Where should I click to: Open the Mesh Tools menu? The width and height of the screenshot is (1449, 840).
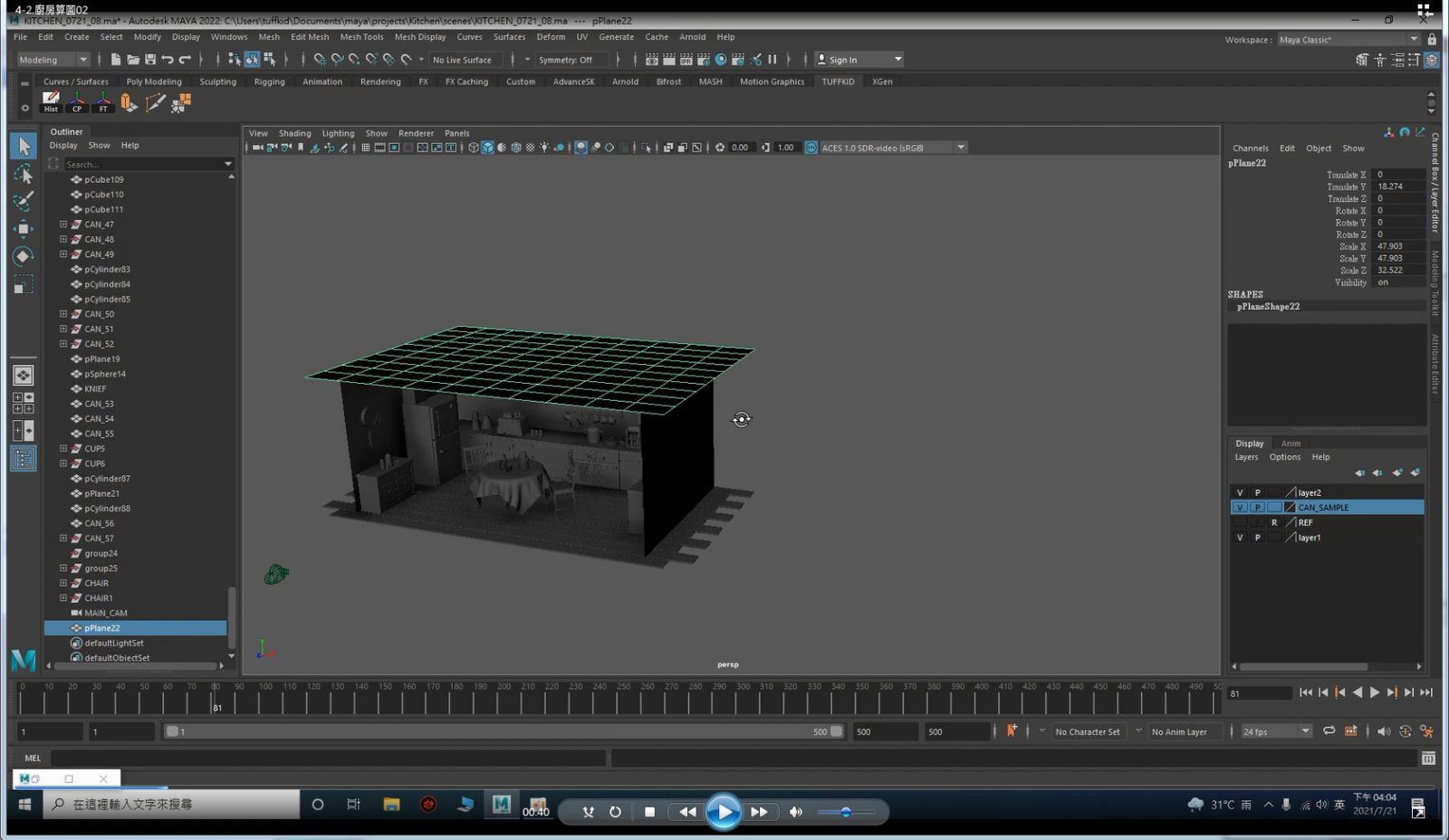(x=361, y=37)
